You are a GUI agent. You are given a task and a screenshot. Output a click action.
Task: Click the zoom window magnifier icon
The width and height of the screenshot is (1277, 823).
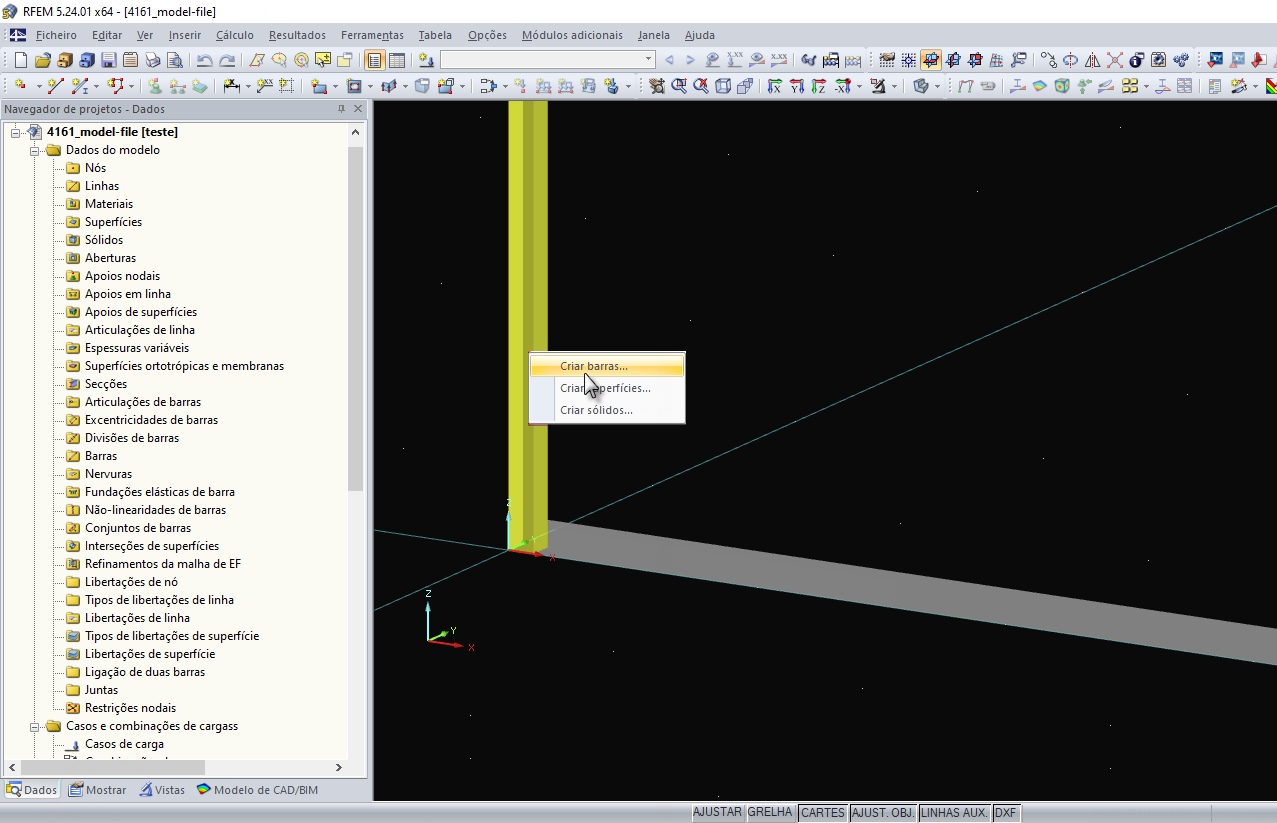click(679, 86)
